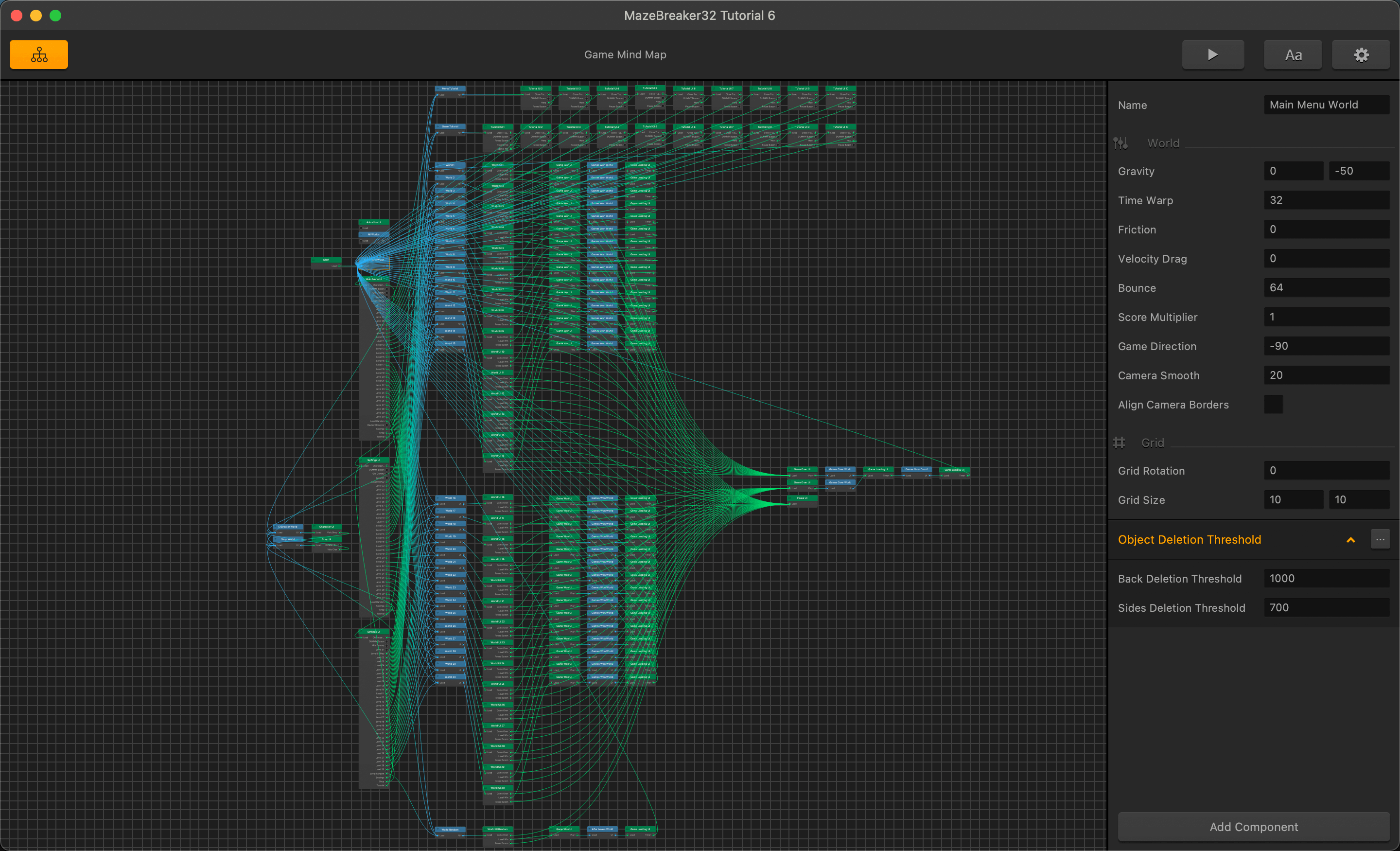The height and width of the screenshot is (851, 1400).
Task: Open the Game Mind Map hierarchy button
Action: tap(38, 54)
